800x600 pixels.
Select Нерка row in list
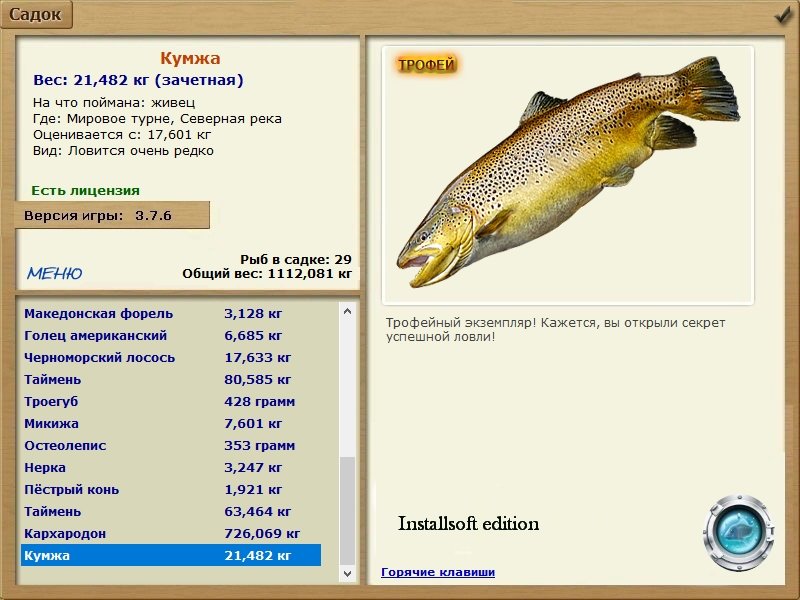coord(171,467)
